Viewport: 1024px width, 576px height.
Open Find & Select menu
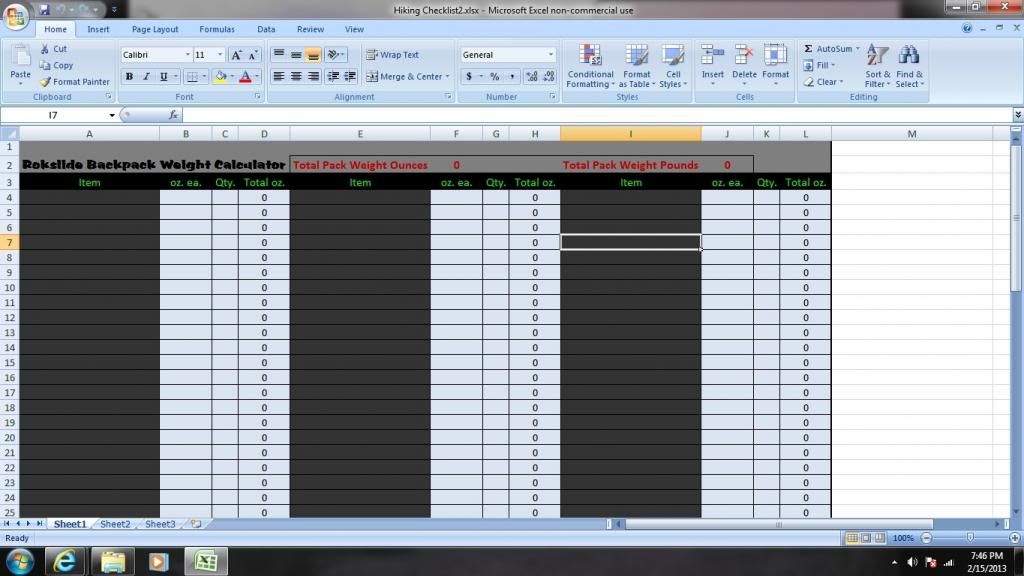click(x=909, y=66)
